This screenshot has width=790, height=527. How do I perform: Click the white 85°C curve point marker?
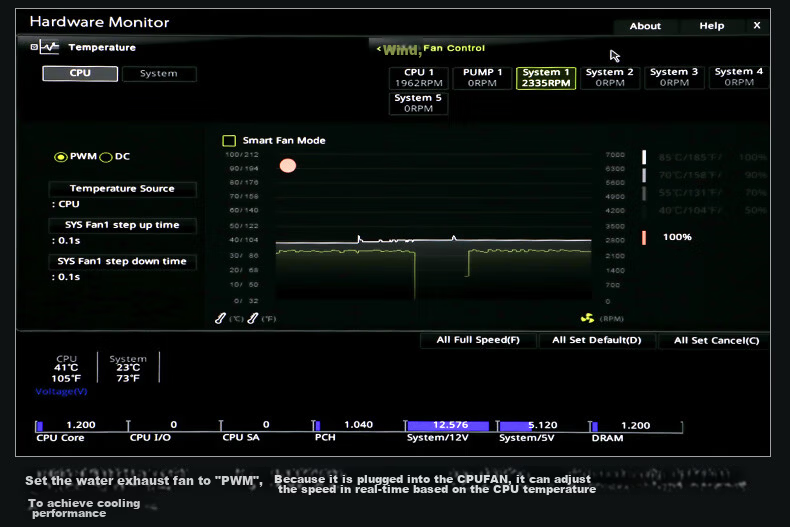644,157
